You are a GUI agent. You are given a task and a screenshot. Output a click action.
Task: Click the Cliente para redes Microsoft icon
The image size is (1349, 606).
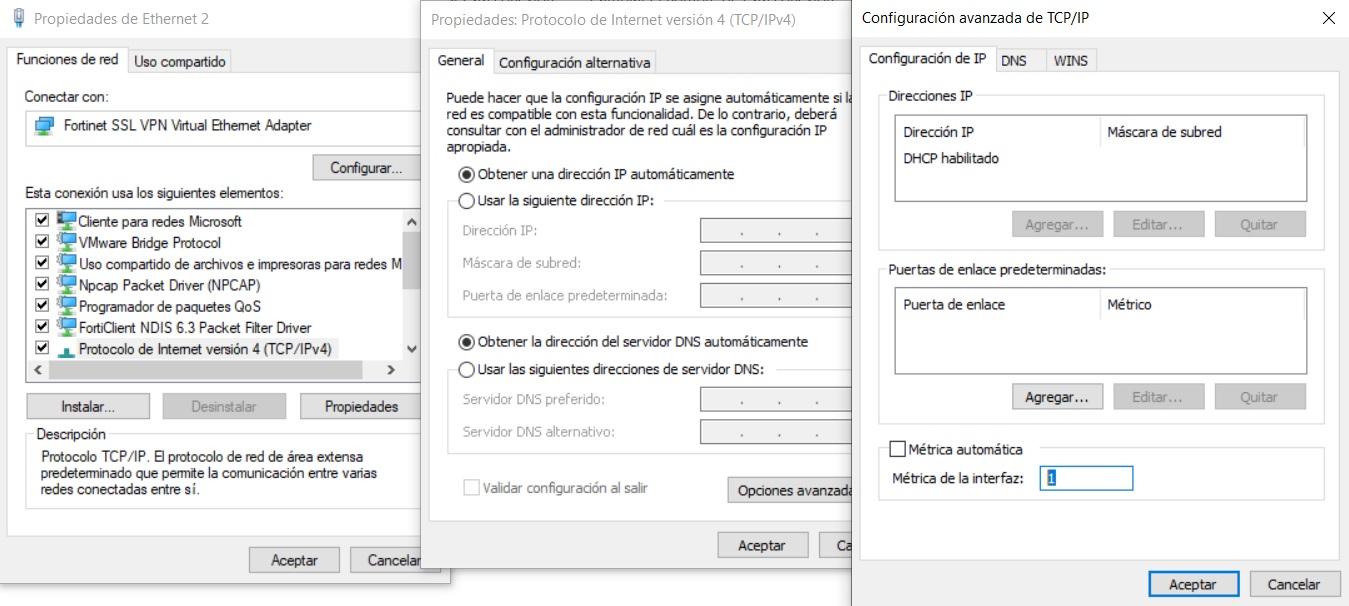pos(67,221)
